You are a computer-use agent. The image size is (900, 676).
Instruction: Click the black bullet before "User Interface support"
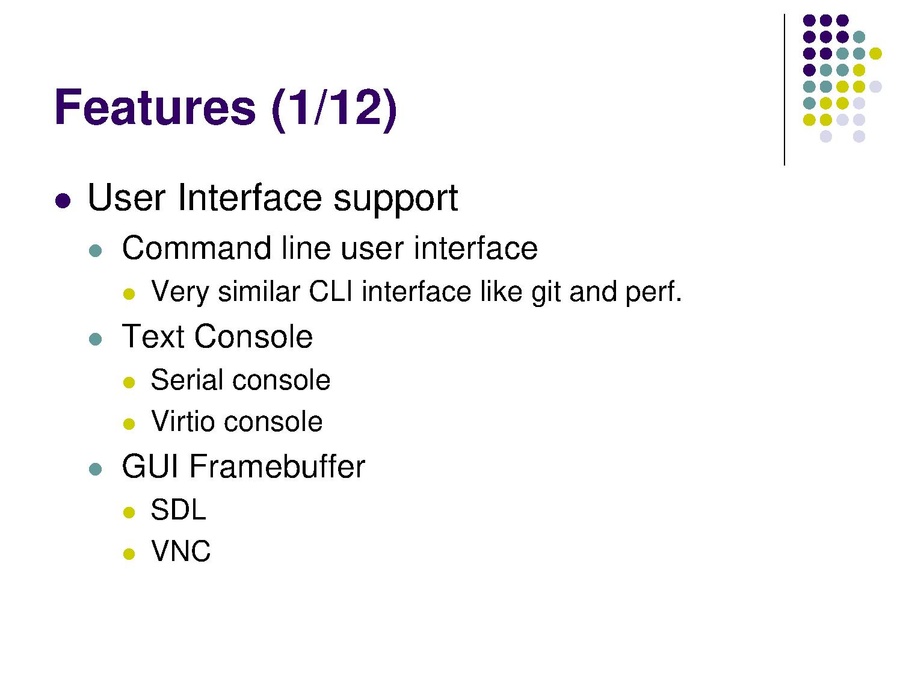coord(63,200)
